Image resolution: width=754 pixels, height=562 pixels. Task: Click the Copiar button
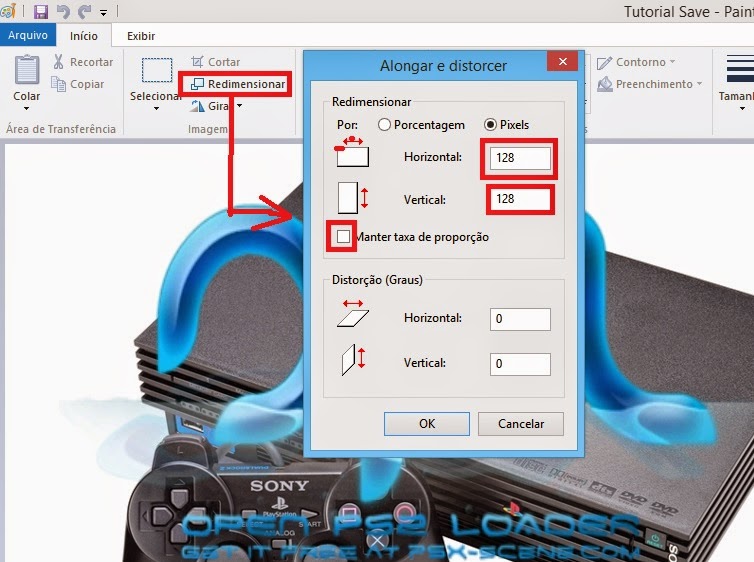78,84
